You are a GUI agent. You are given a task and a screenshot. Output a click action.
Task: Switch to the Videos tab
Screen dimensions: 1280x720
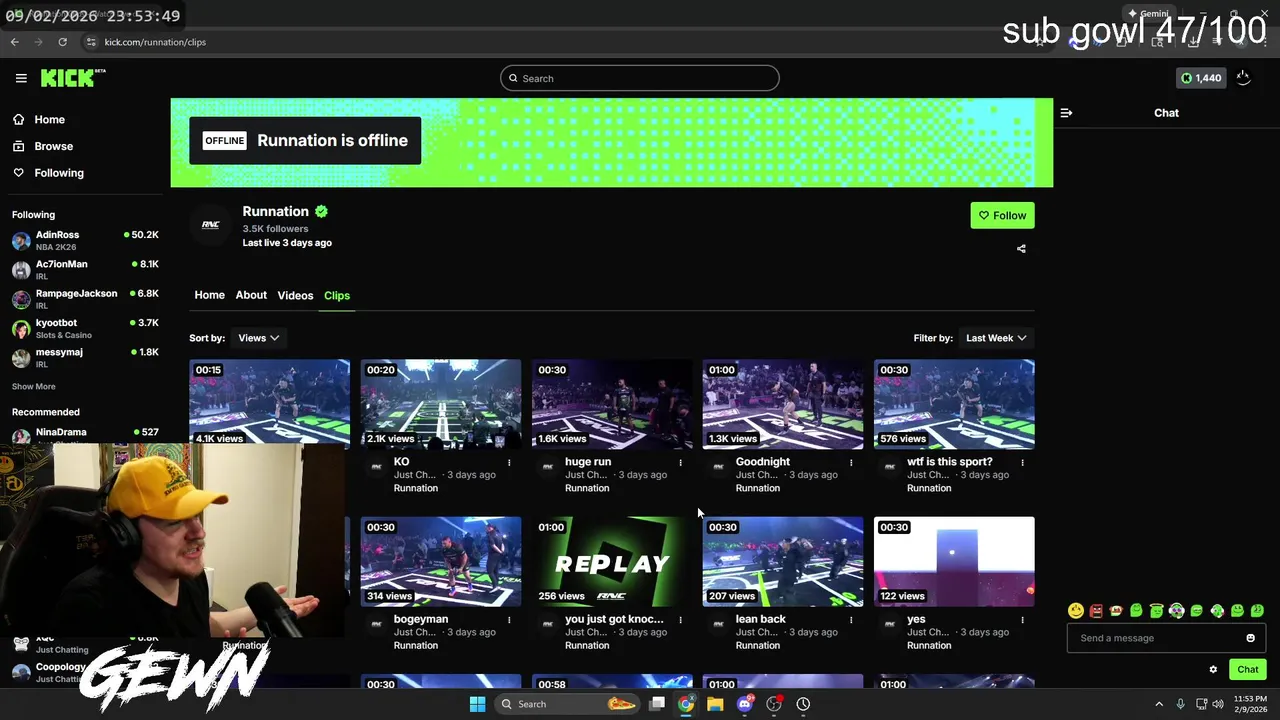click(x=295, y=295)
